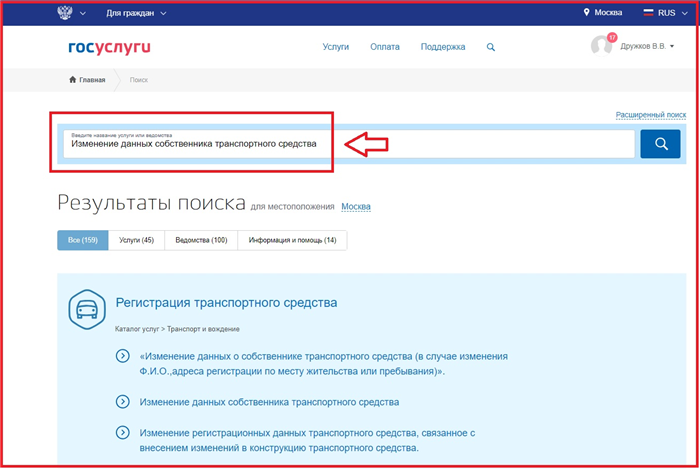Click the car hexagon category icon
This screenshot has width=700, height=469.
click(x=87, y=309)
